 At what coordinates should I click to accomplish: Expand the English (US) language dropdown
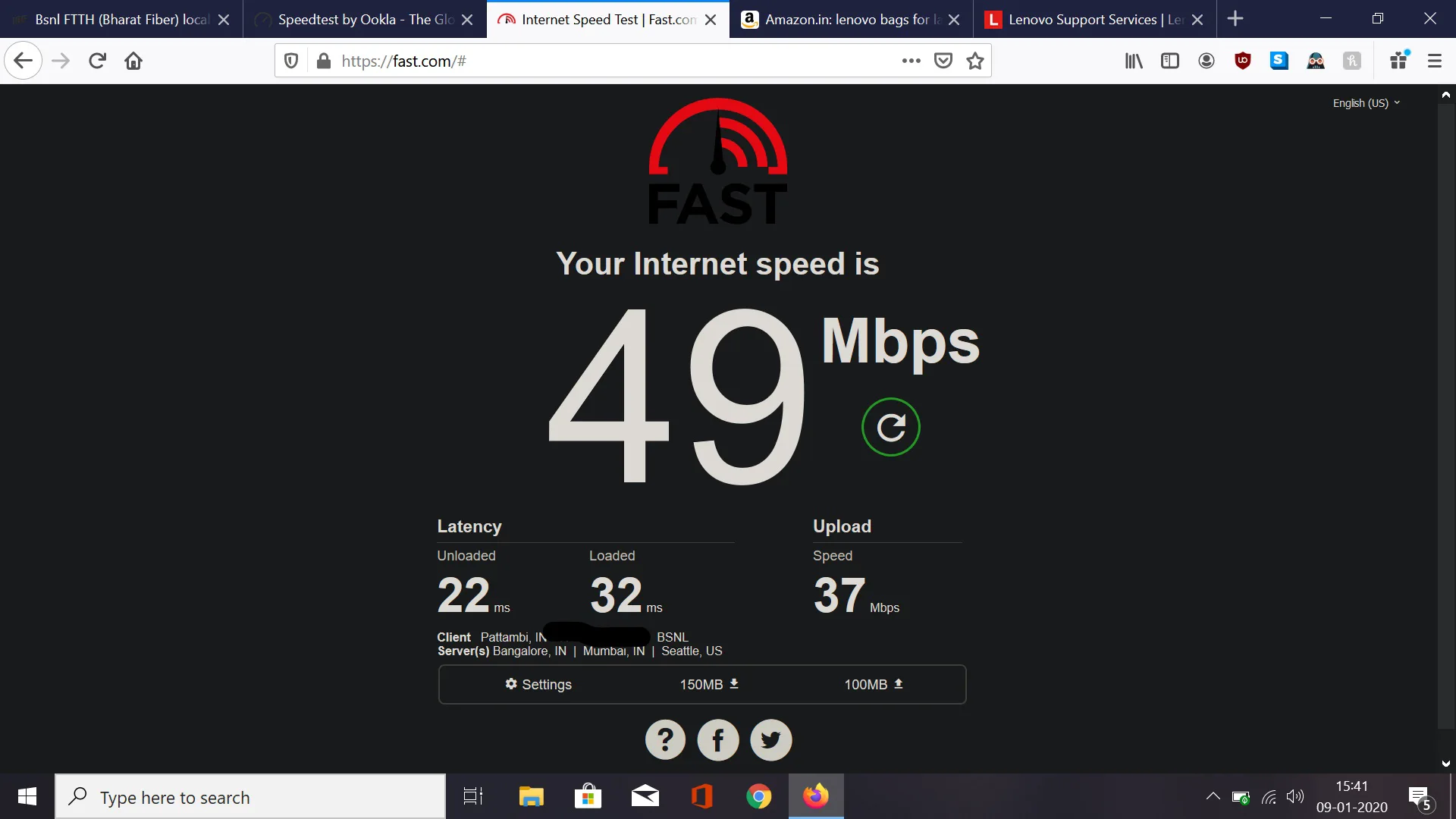(1367, 103)
